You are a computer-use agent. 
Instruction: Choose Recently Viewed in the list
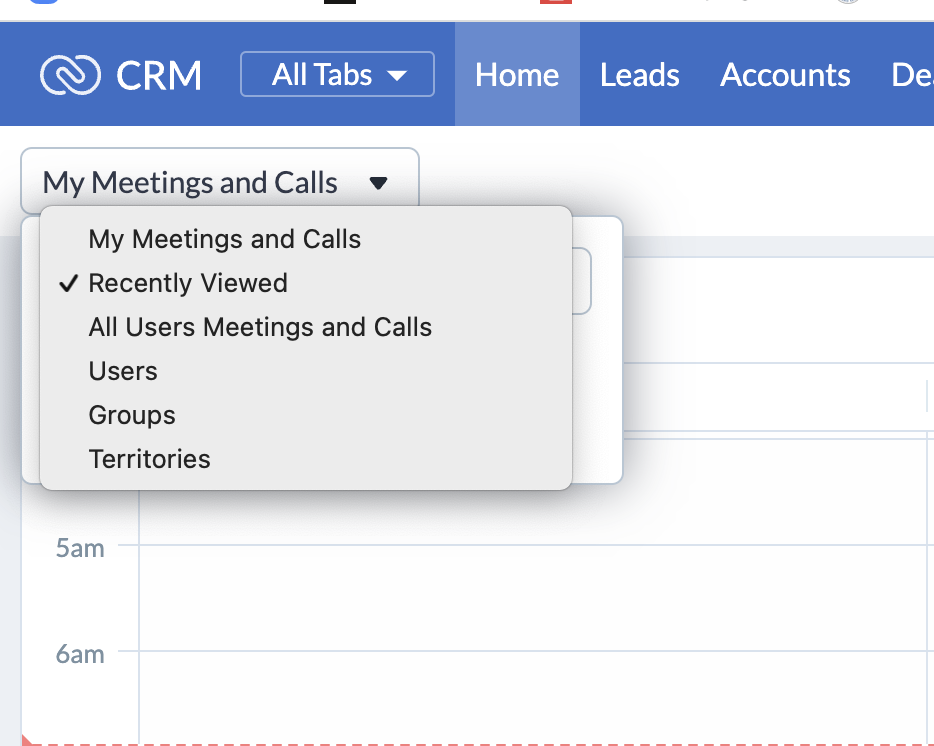[306, 283]
